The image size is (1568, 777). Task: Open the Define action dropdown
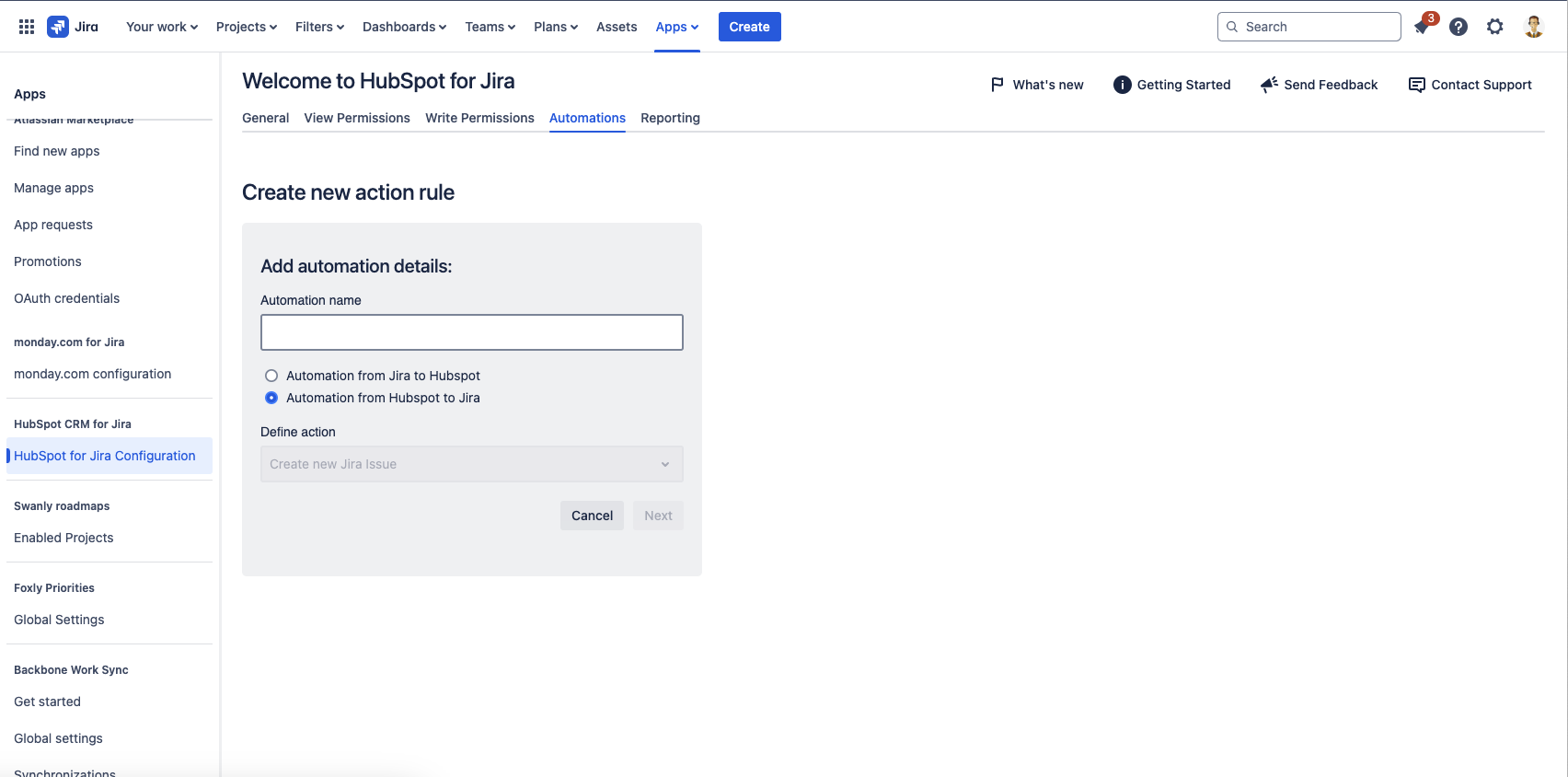click(472, 464)
